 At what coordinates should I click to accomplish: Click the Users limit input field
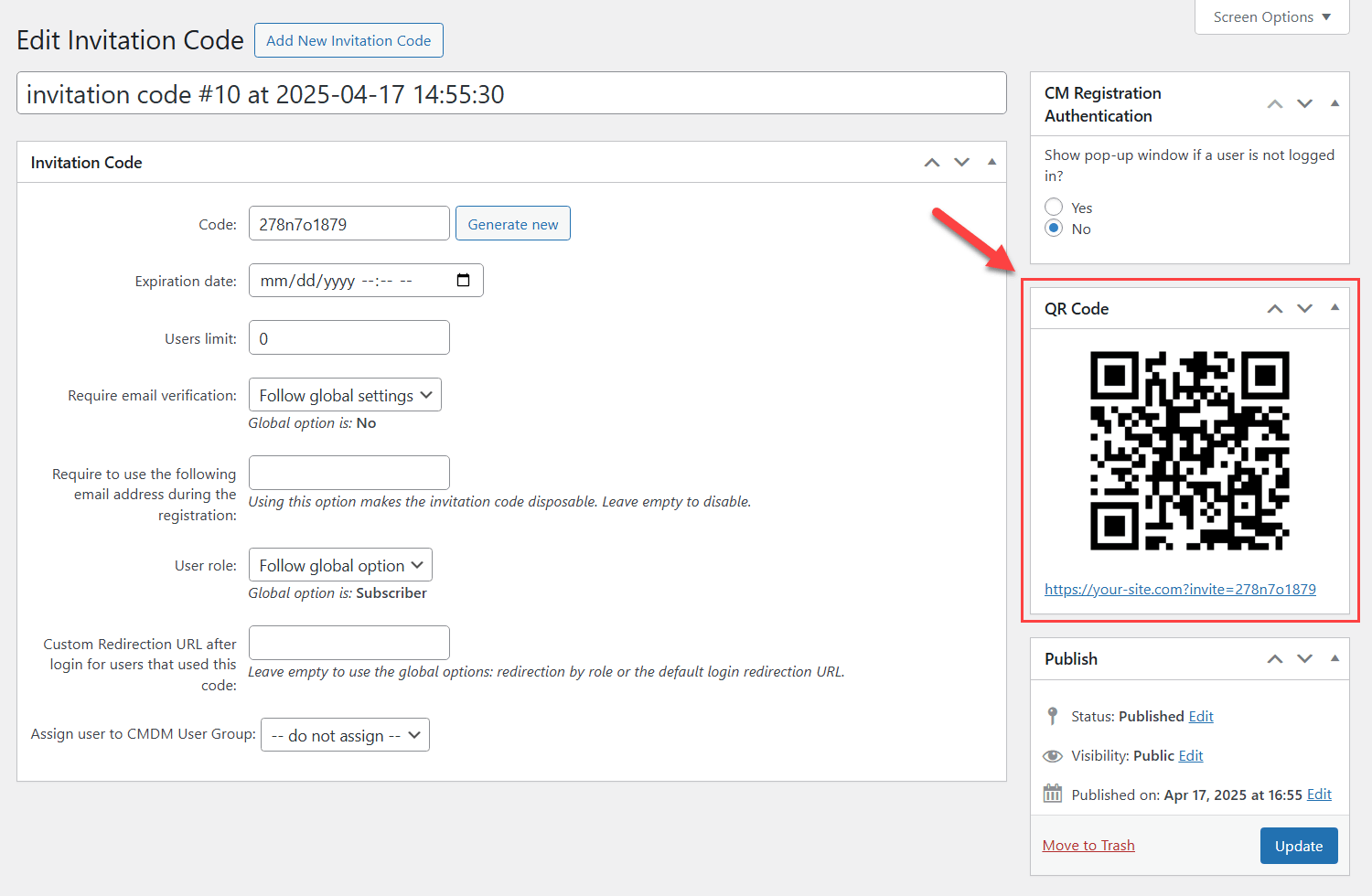pyautogui.click(x=348, y=338)
